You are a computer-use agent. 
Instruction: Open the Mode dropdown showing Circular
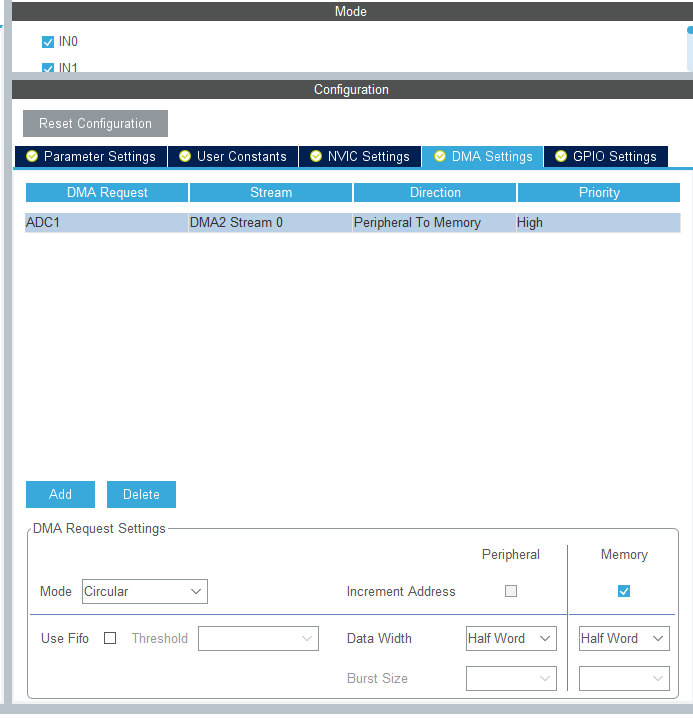coord(145,591)
